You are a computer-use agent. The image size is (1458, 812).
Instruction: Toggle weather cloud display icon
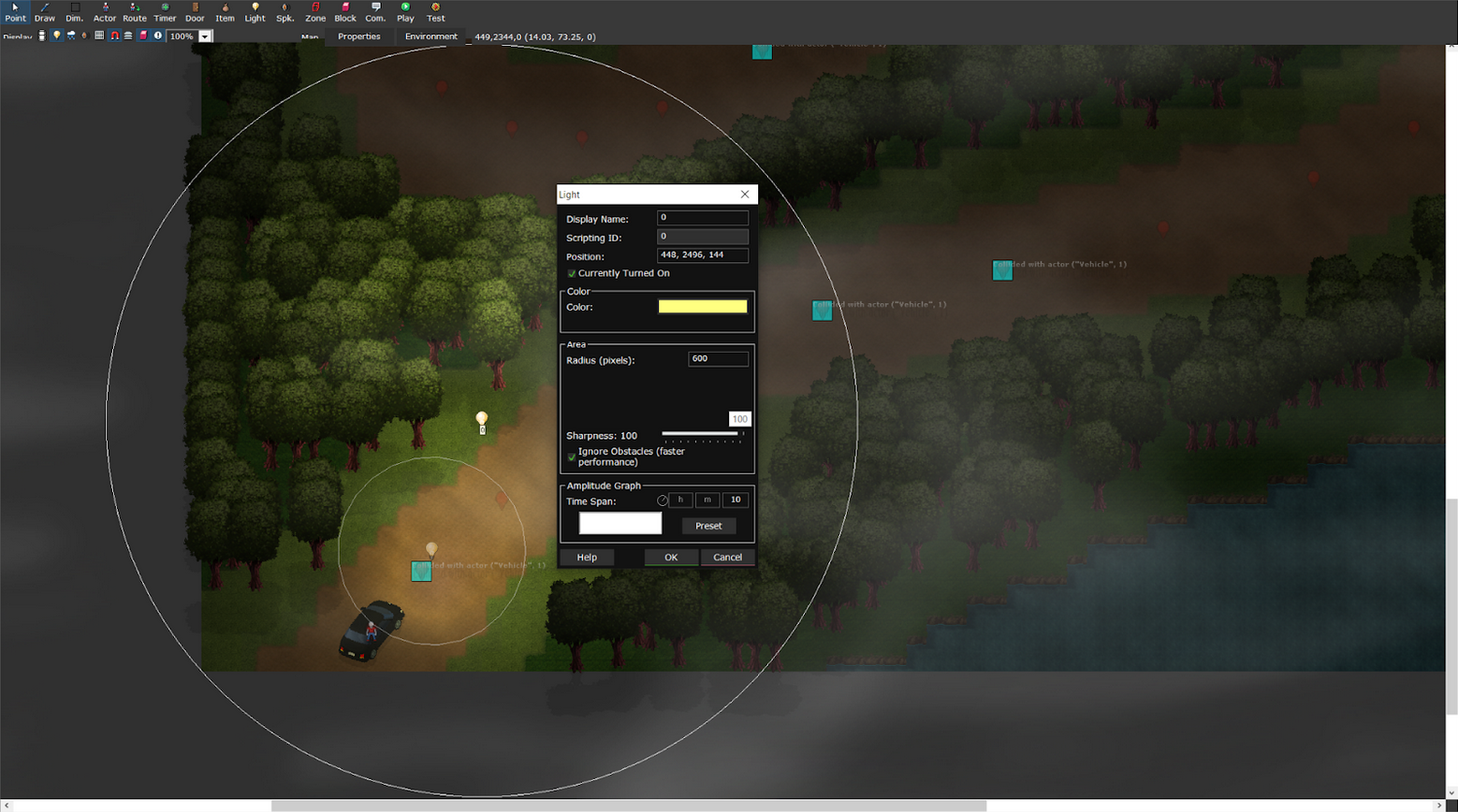[x=70, y=36]
